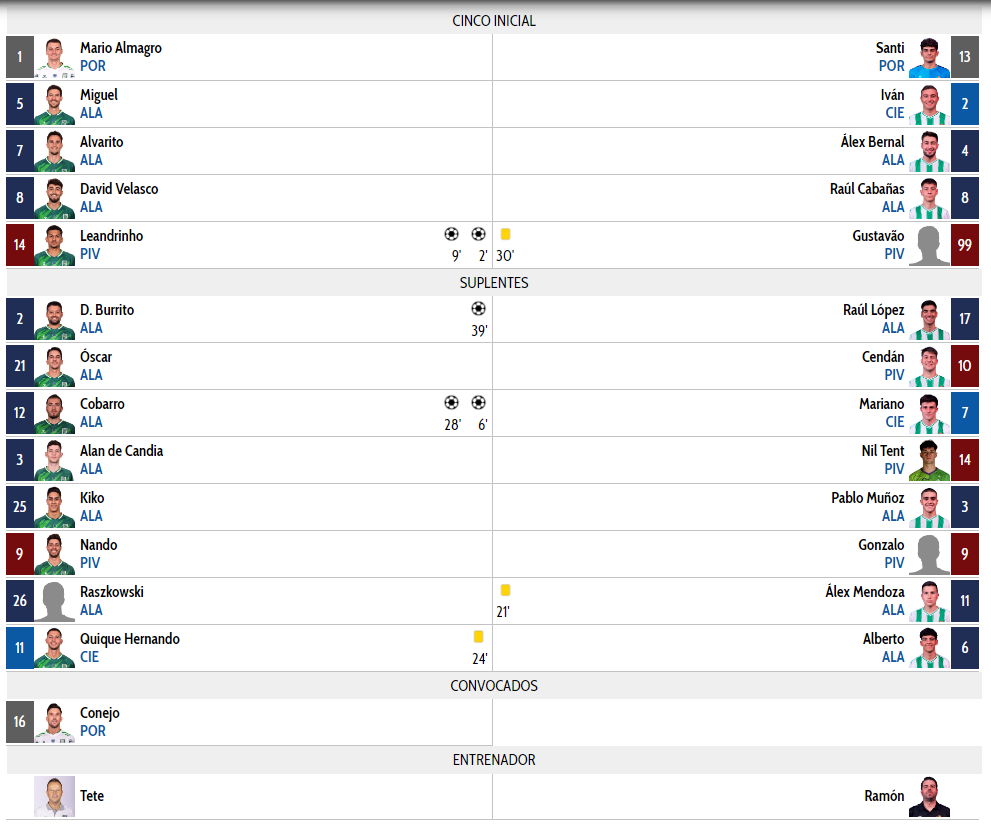Click Gustavão's placeholder silhouette avatar

click(928, 245)
